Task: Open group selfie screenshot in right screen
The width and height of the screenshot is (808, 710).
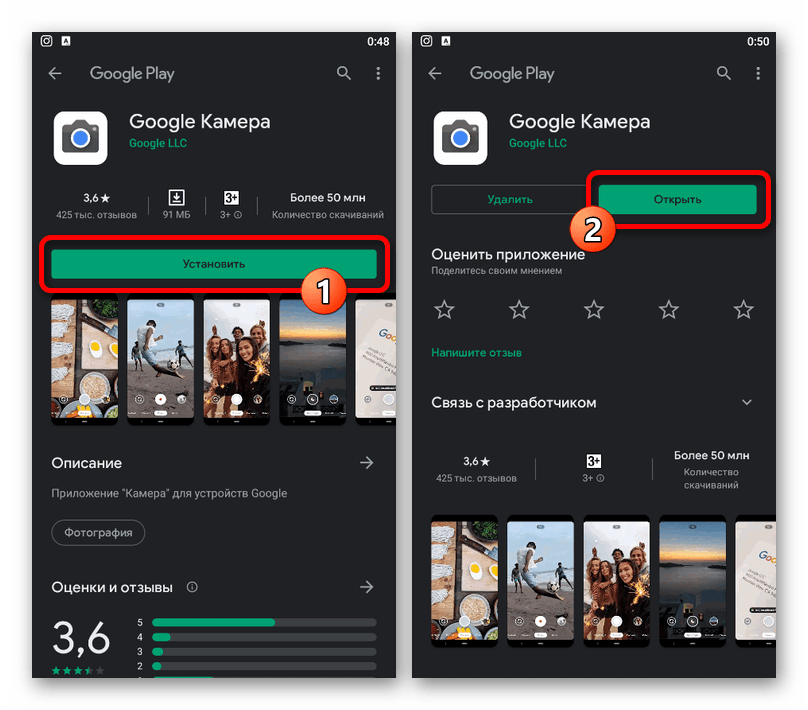Action: (616, 581)
